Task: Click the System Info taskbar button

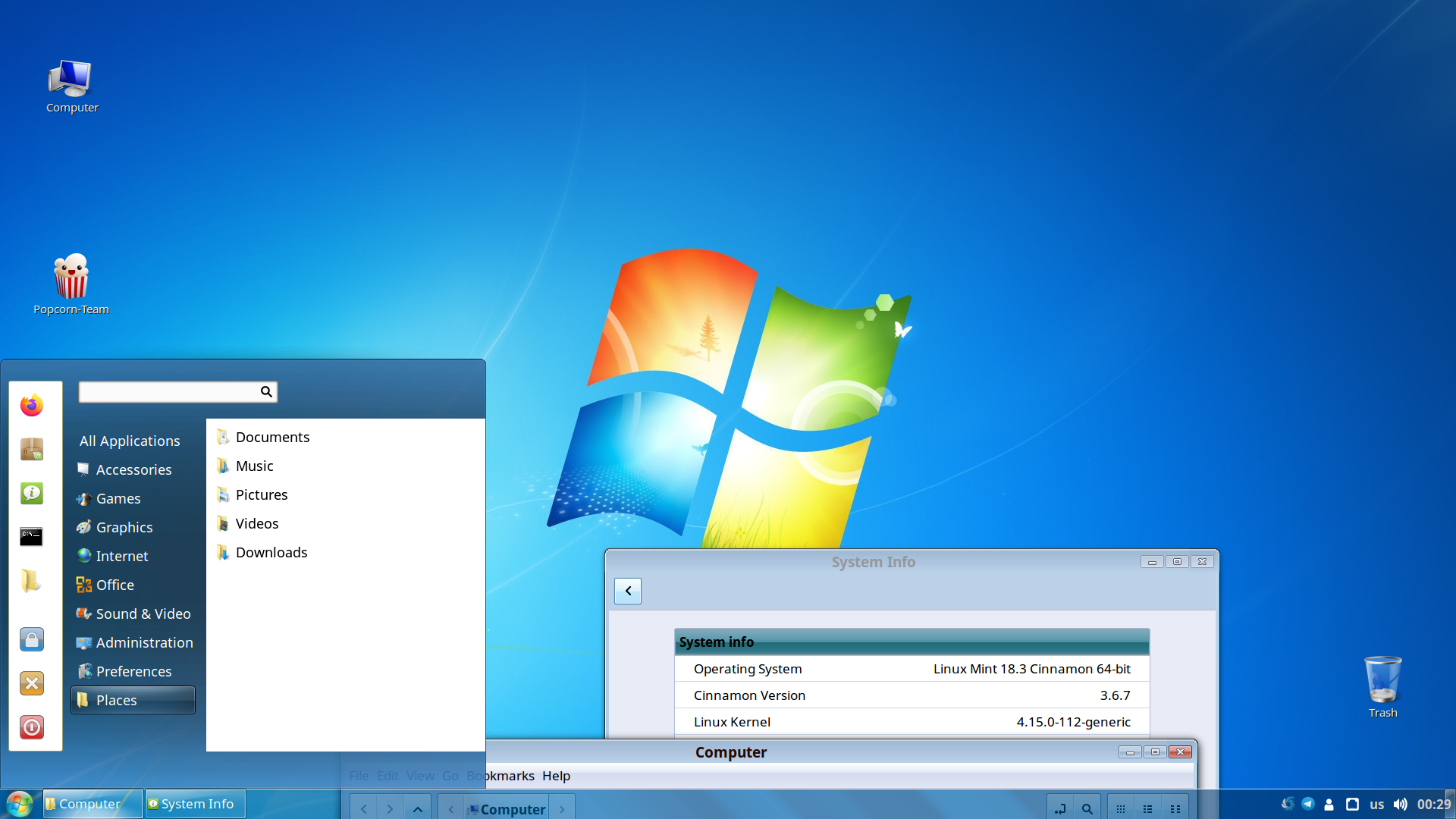Action: tap(190, 803)
